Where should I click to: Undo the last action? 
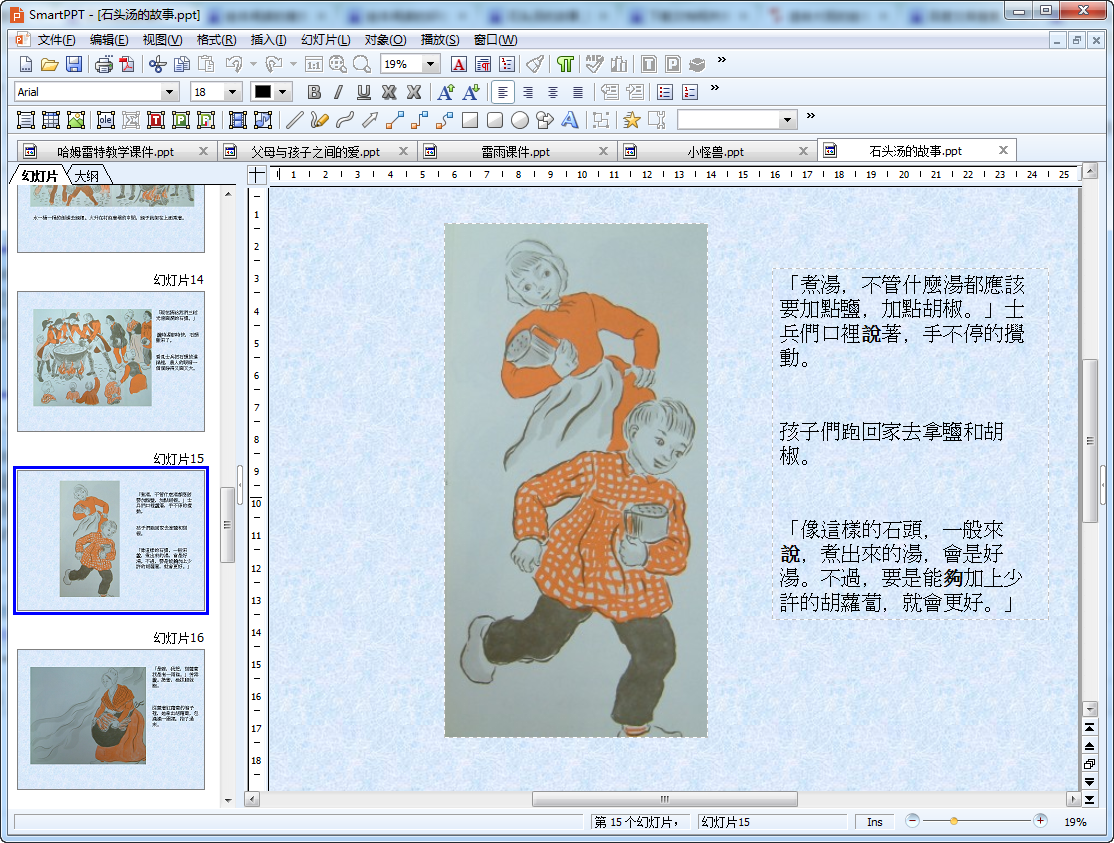point(234,65)
